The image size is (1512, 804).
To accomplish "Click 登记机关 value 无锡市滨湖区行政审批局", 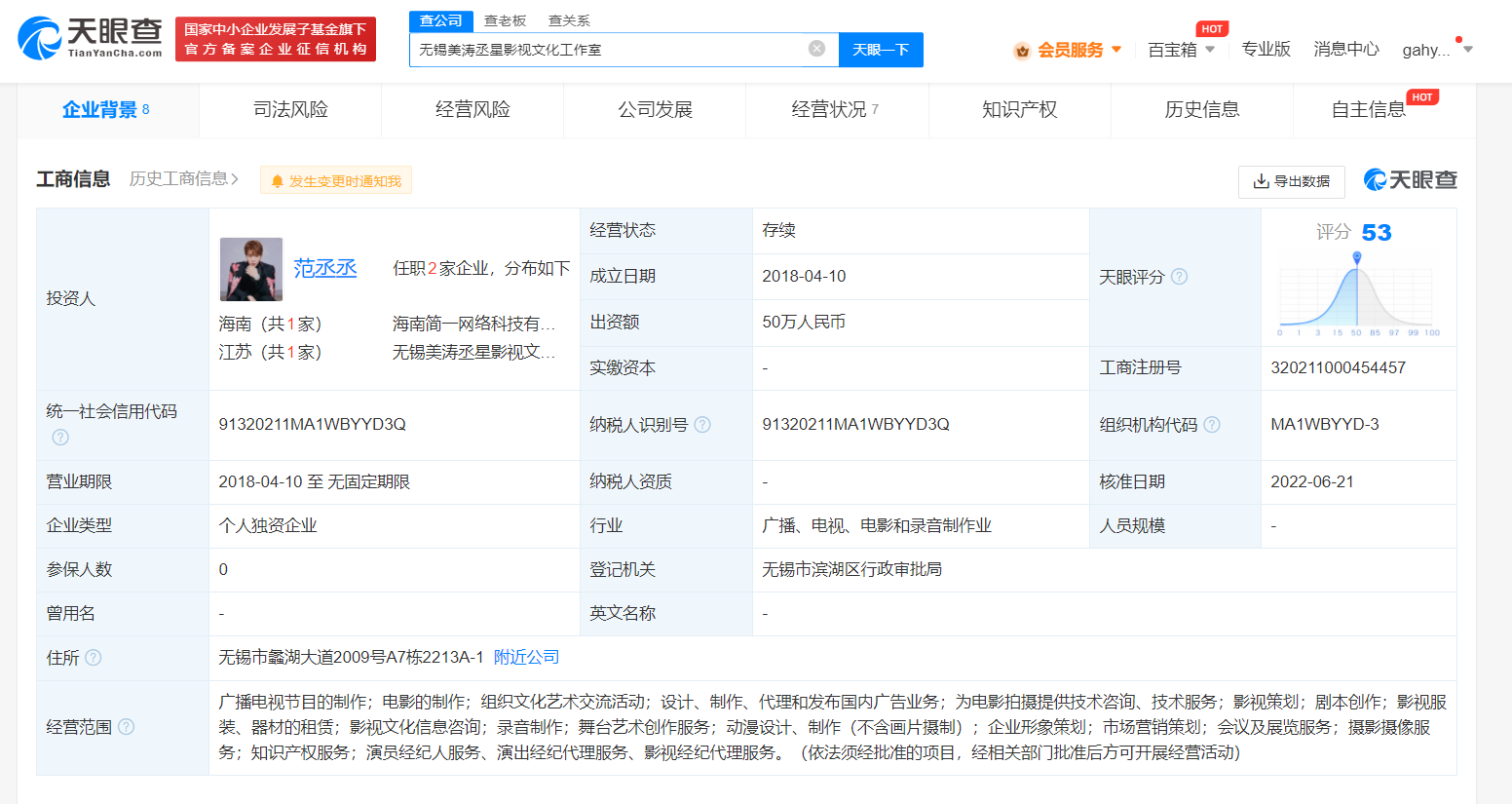I will point(852,570).
